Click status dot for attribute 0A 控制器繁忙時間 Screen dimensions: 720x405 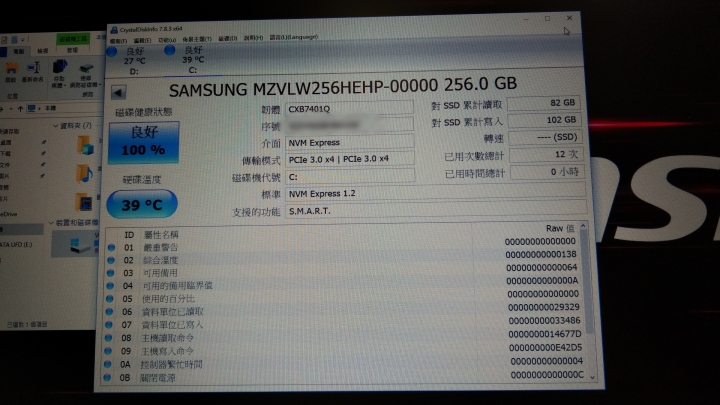click(x=107, y=364)
